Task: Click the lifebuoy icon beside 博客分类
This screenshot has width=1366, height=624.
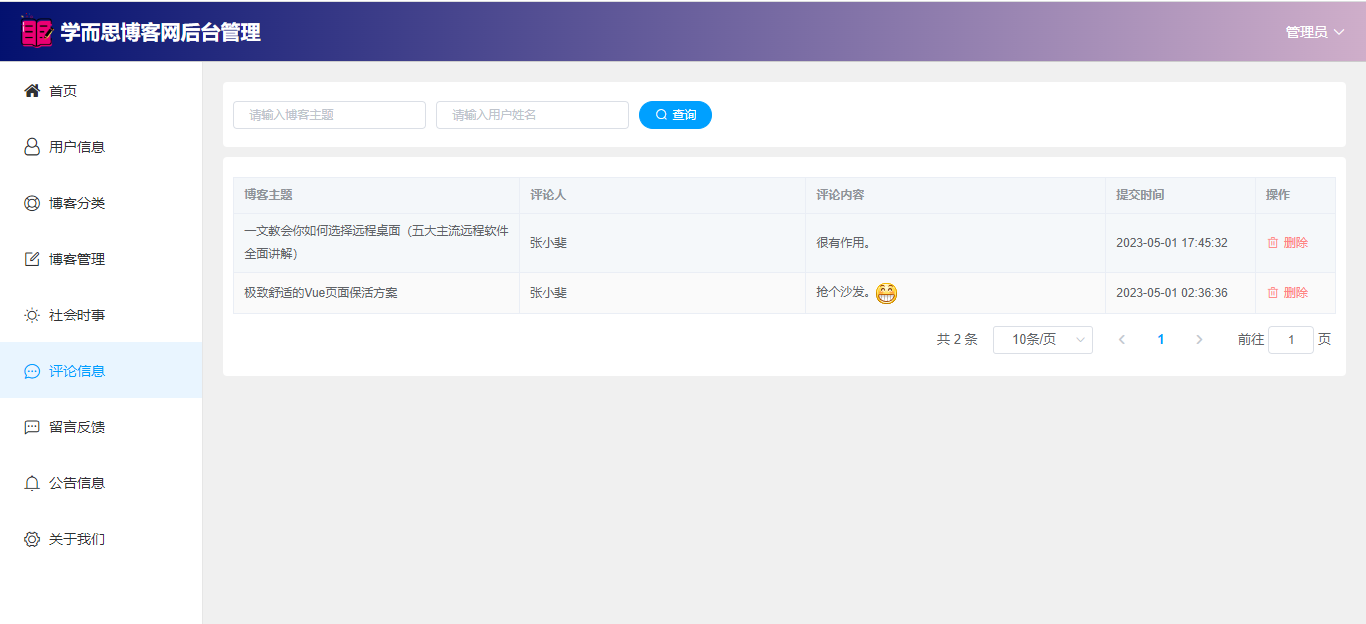Action: (32, 203)
